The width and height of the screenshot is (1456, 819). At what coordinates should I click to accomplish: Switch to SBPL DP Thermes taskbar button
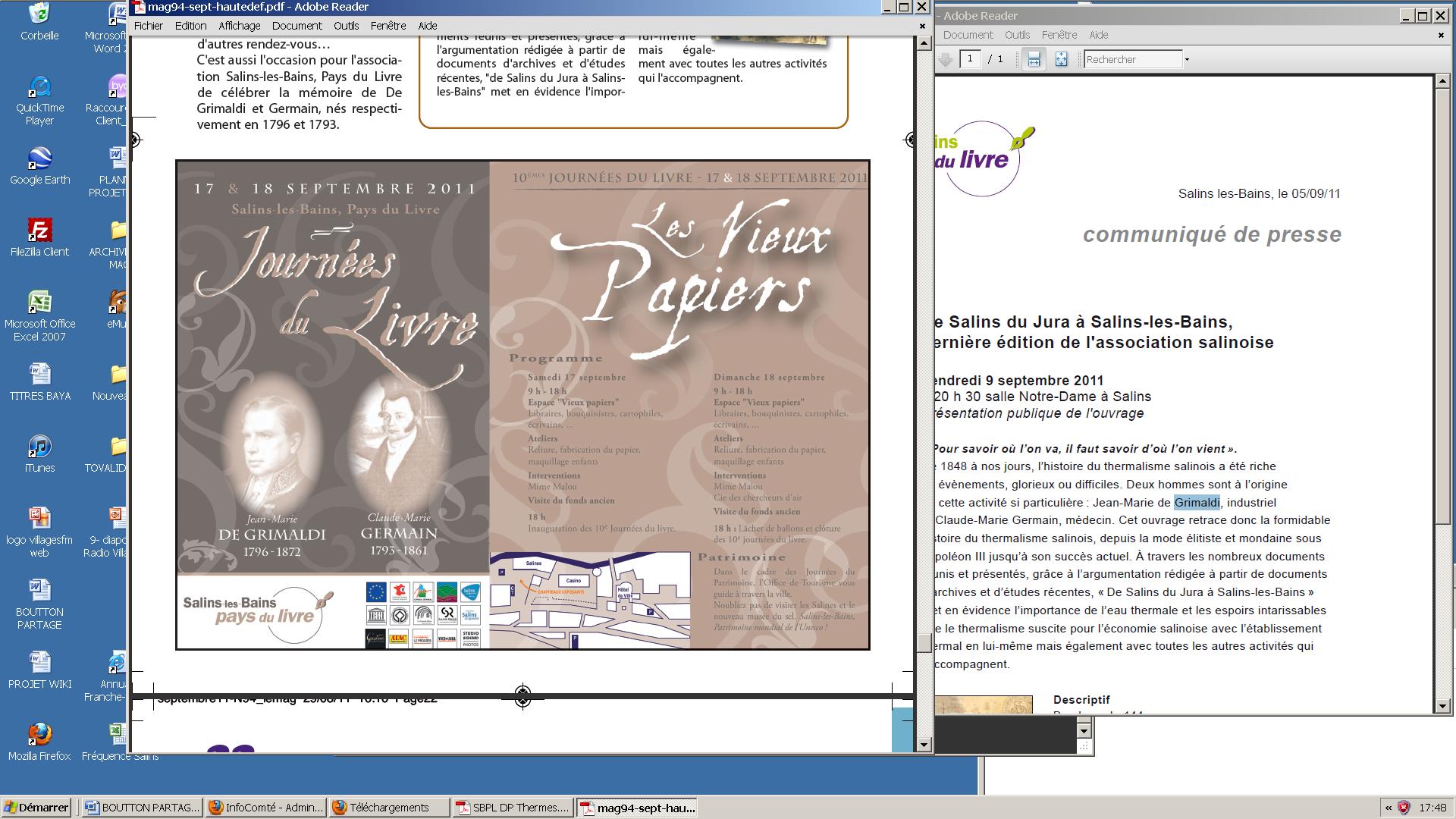tap(513, 808)
